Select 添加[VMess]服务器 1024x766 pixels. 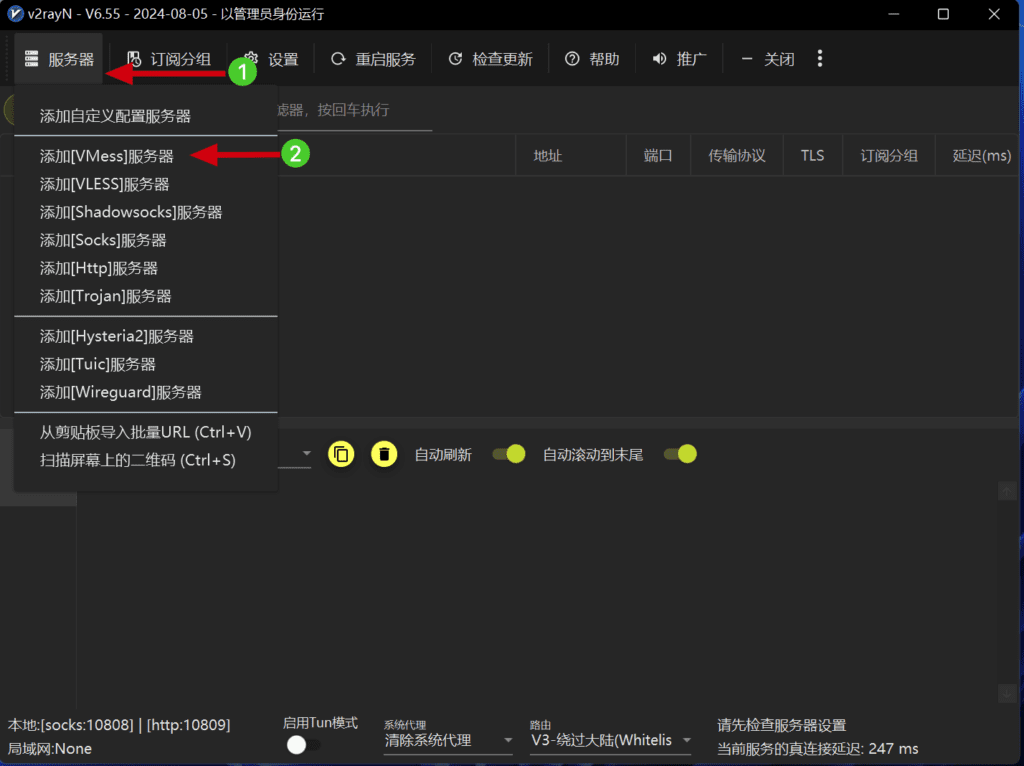click(146, 156)
